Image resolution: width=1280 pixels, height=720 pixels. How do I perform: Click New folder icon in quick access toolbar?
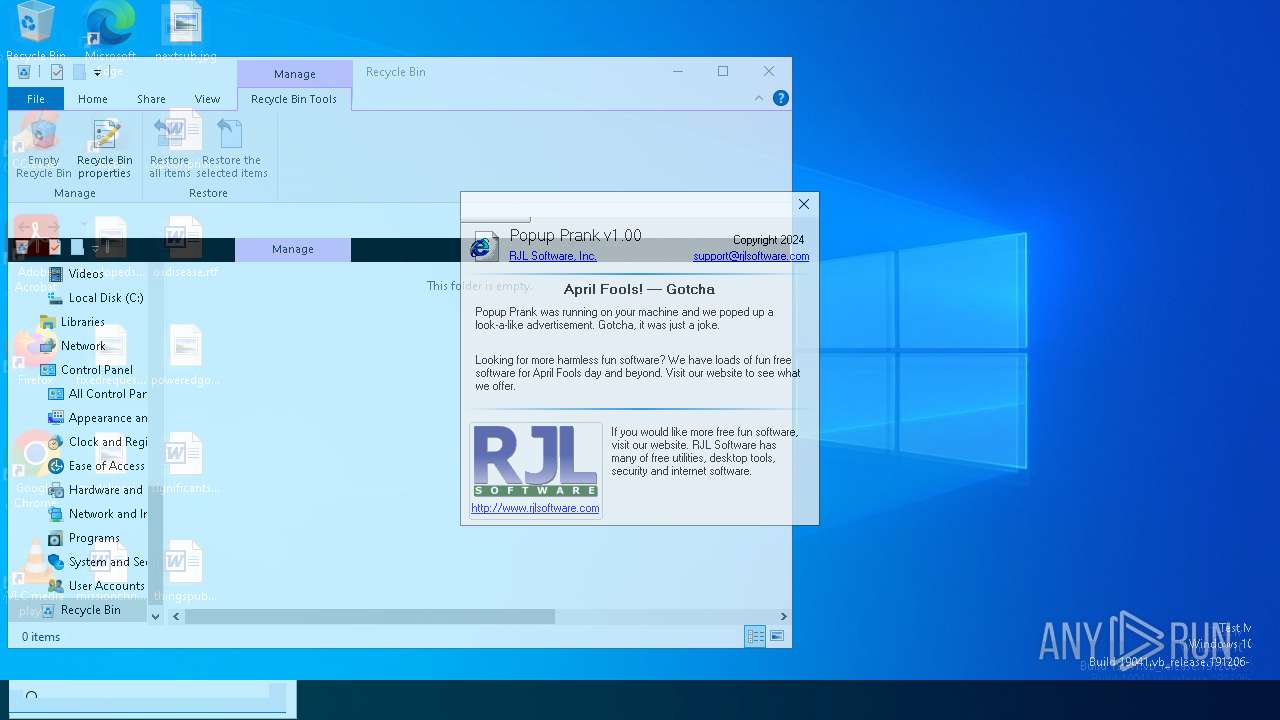(x=79, y=72)
